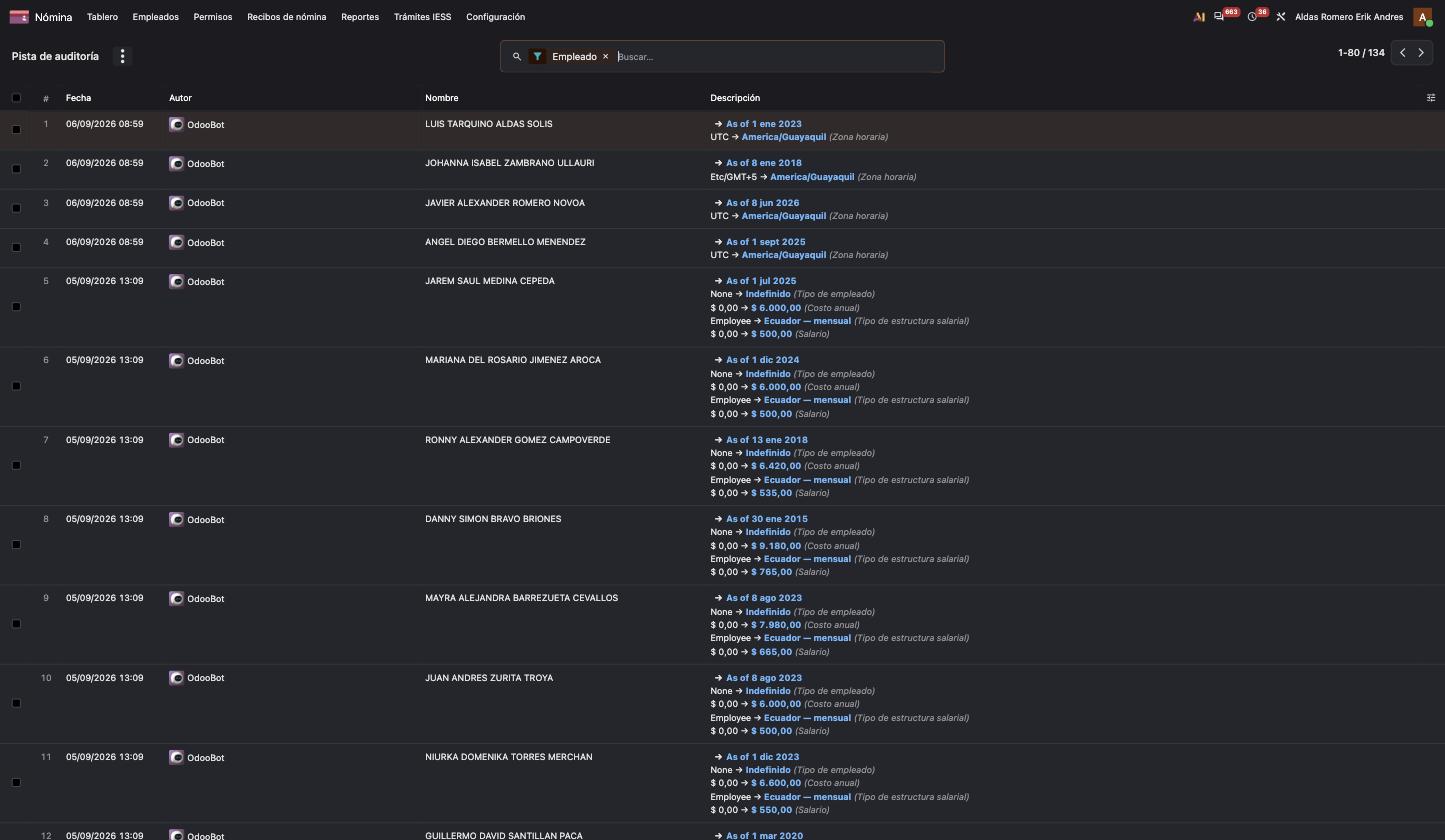Open the Empleados menu

pyautogui.click(x=155, y=17)
